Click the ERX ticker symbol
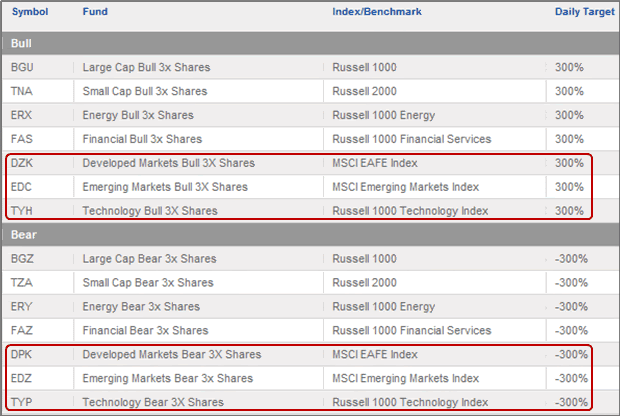Image resolution: width=620 pixels, height=416 pixels. click(x=21, y=115)
